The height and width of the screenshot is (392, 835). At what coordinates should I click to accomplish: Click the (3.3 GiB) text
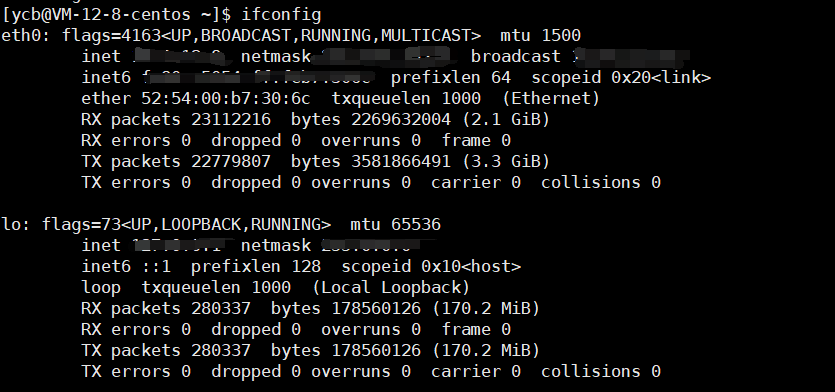[x=506, y=161]
